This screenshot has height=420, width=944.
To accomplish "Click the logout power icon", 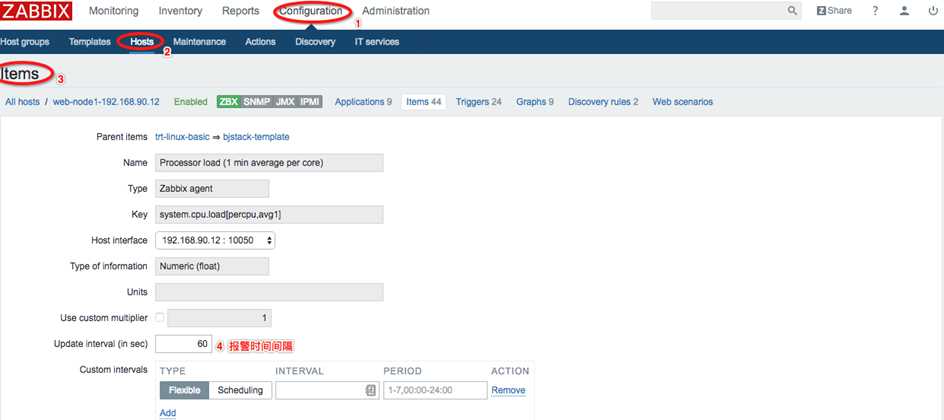I will 933,11.
